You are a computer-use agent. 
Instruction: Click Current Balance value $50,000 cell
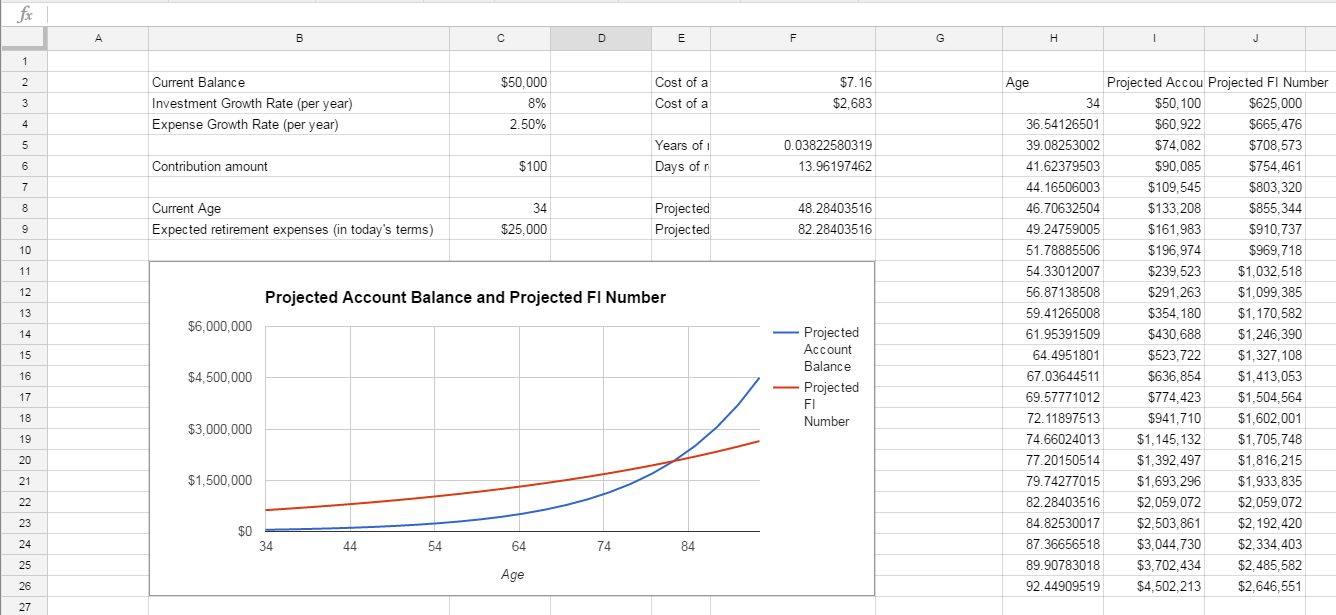[x=500, y=82]
